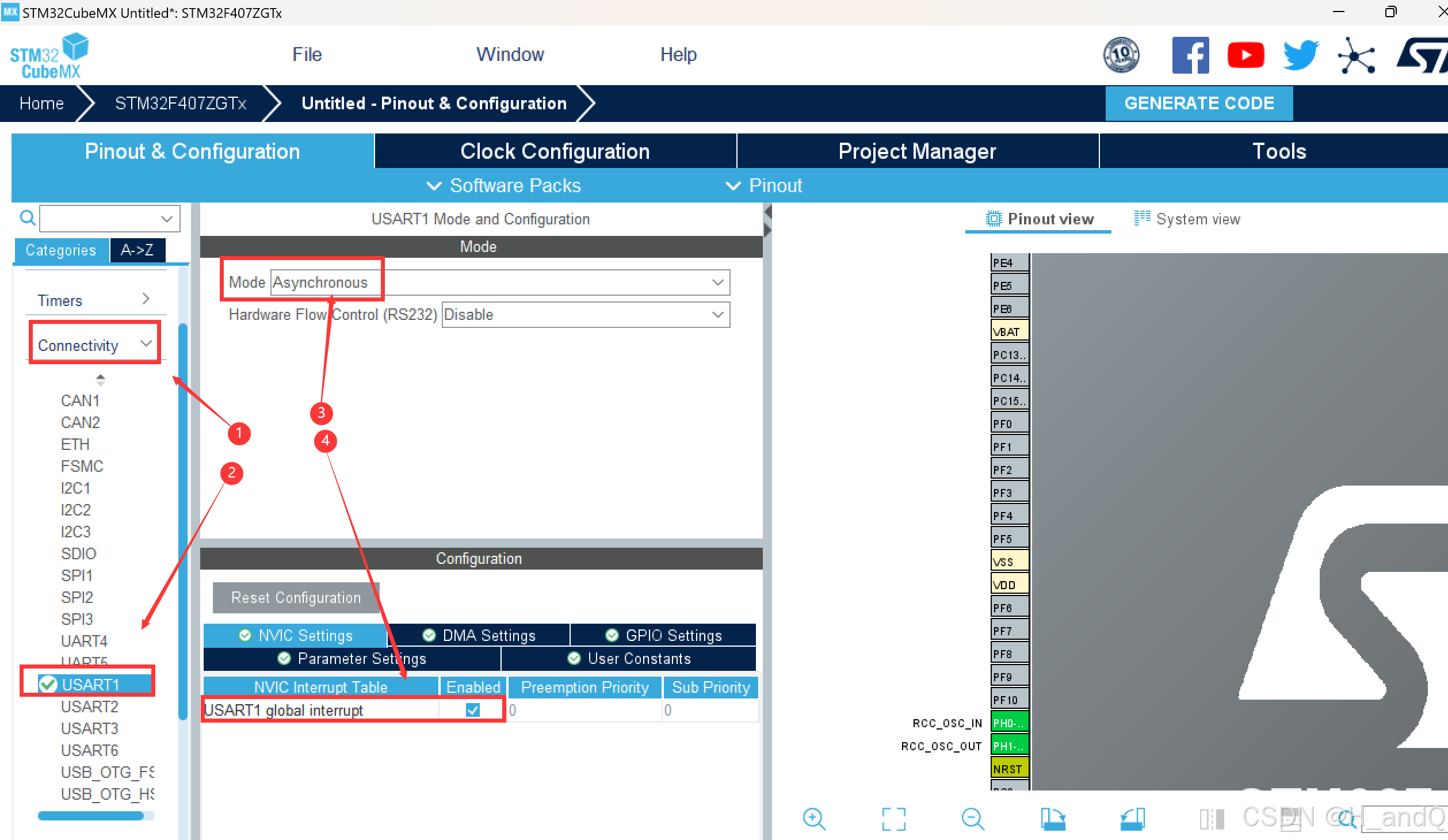This screenshot has height=840, width=1448.
Task: Click zoom in magnifier below pinout
Action: pos(814,818)
